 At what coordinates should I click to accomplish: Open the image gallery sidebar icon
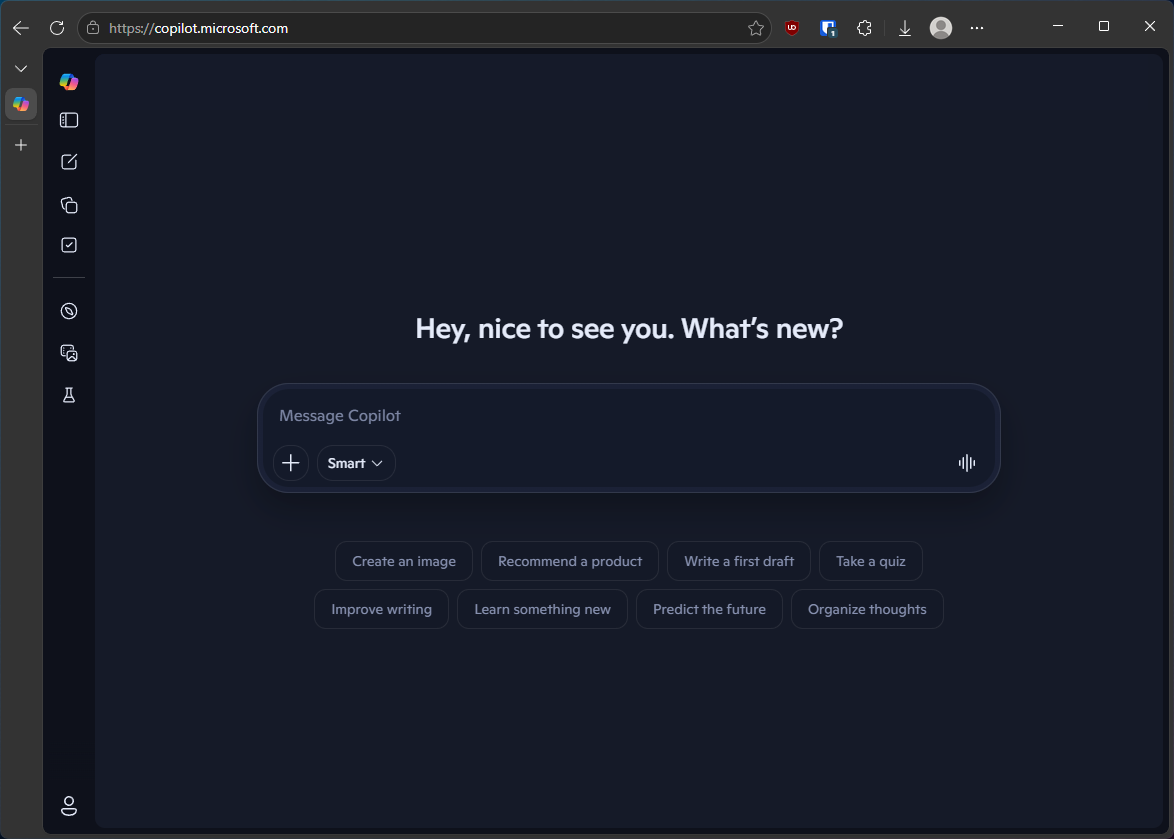click(x=69, y=353)
